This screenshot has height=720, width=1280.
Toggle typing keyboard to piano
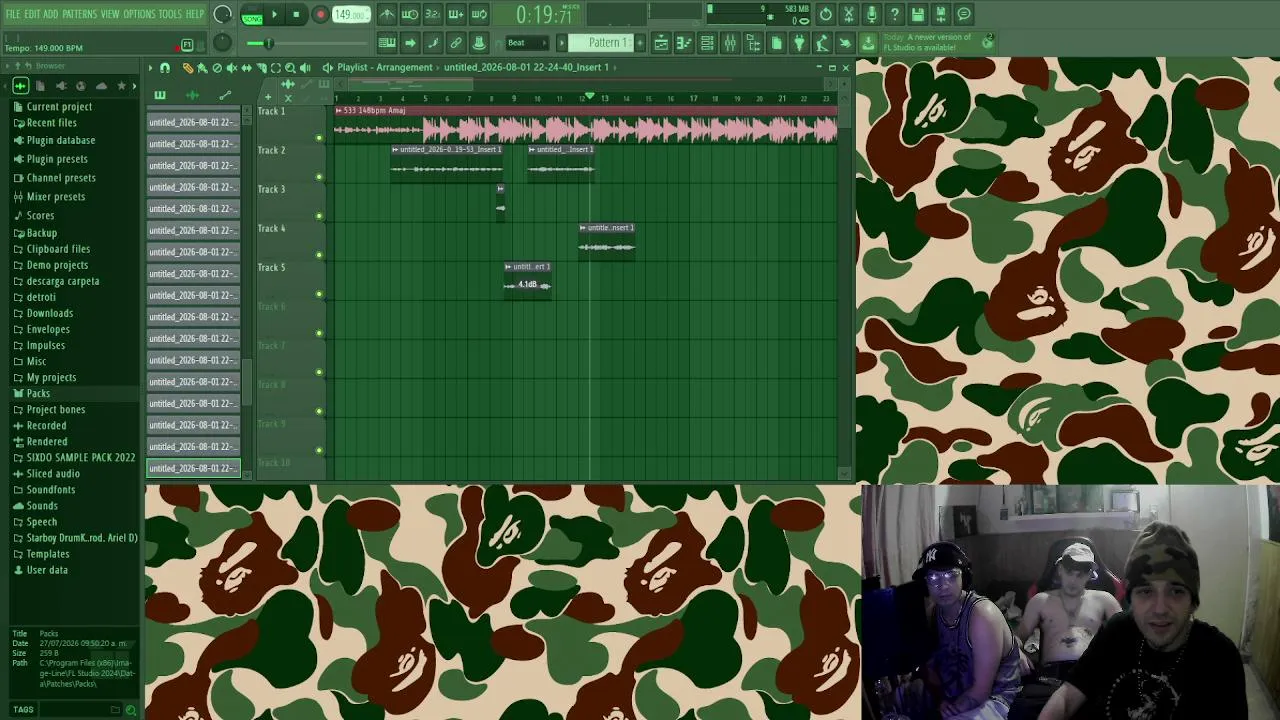(x=387, y=43)
